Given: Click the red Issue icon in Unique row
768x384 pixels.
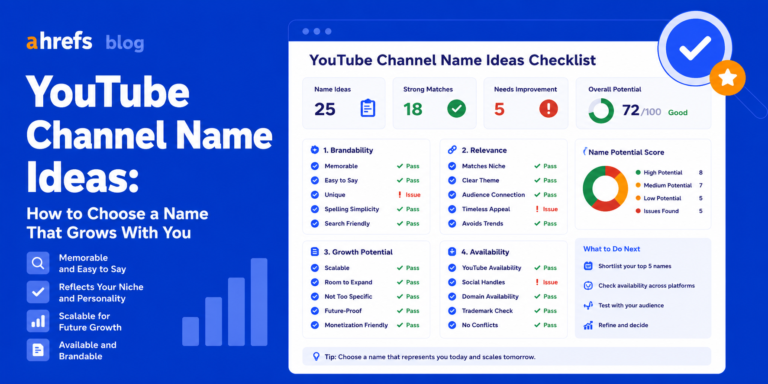Looking at the screenshot, I should point(400,195).
